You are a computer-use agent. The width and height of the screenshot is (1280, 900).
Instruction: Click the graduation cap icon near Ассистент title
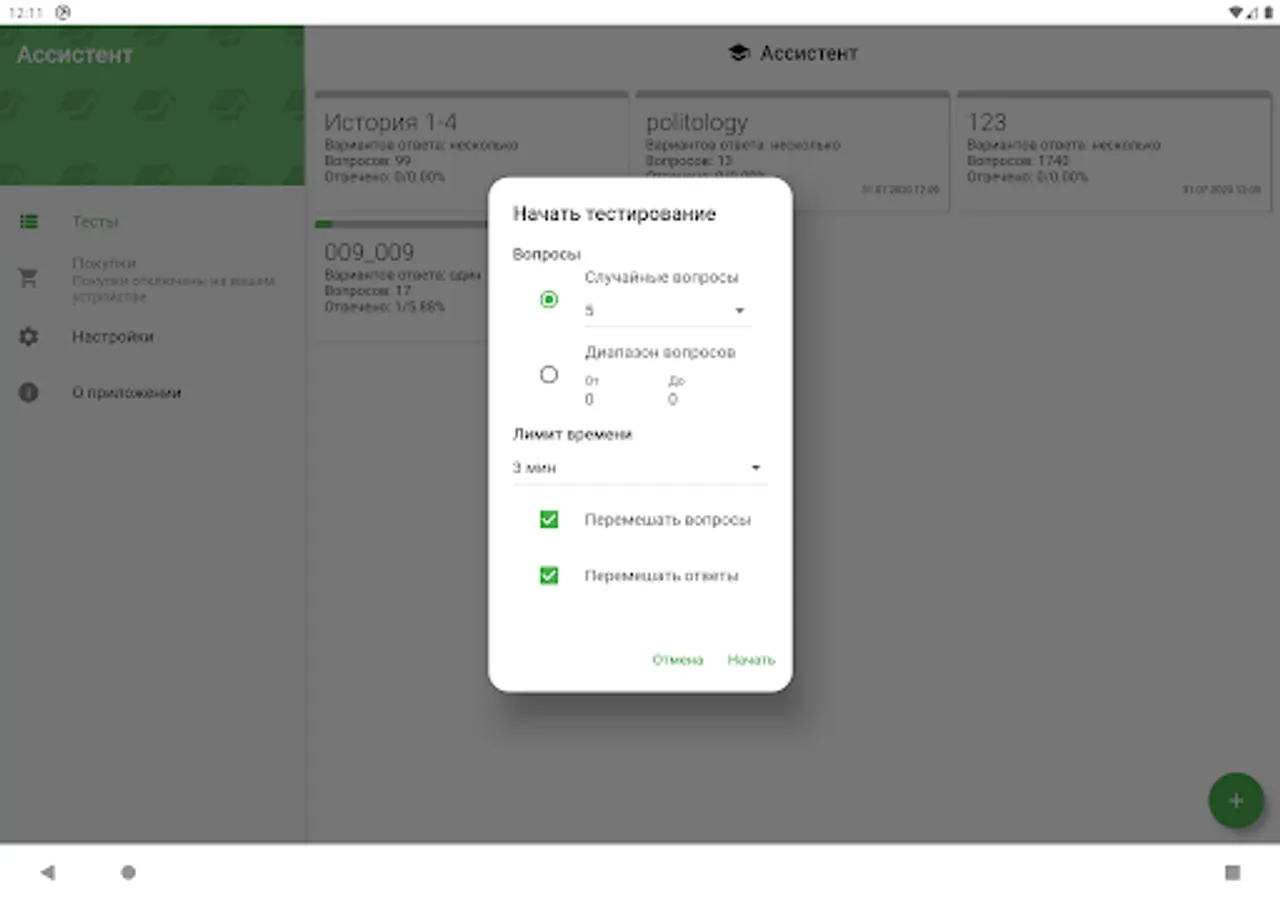(x=739, y=54)
